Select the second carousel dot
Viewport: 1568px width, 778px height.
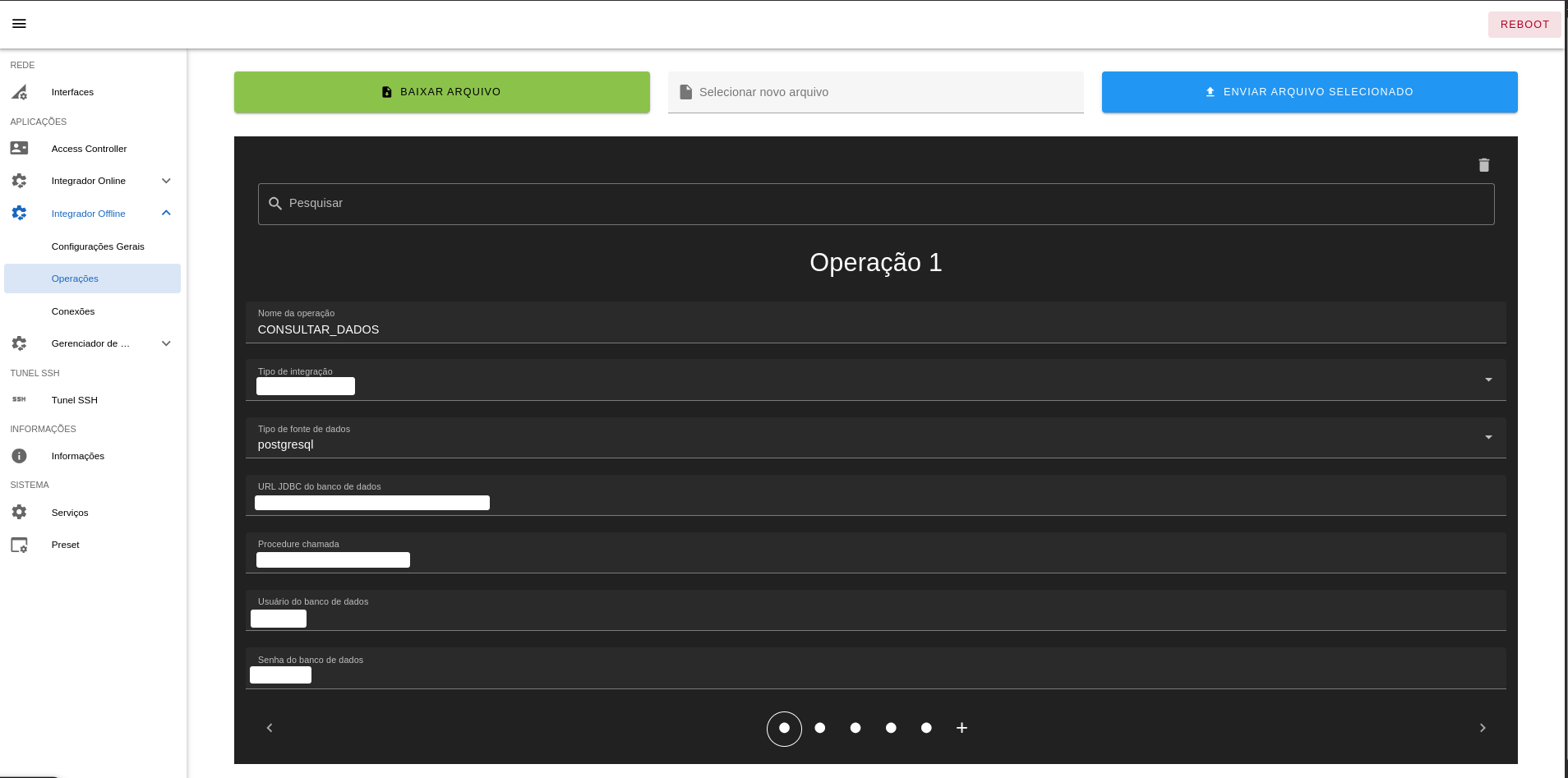[820, 728]
